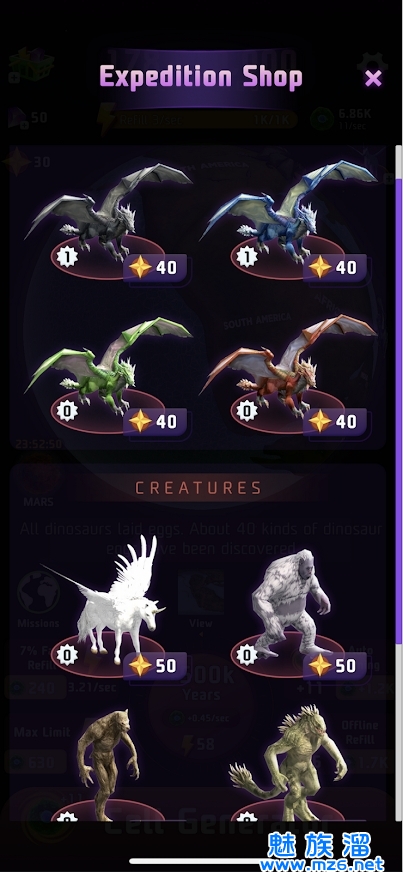Select the white Pegasus unicorn creature
This screenshot has width=403, height=872.
point(104,600)
